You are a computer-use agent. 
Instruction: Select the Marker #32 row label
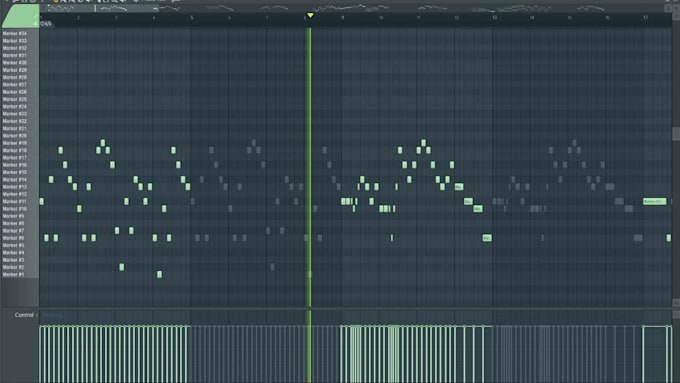pyautogui.click(x=15, y=48)
